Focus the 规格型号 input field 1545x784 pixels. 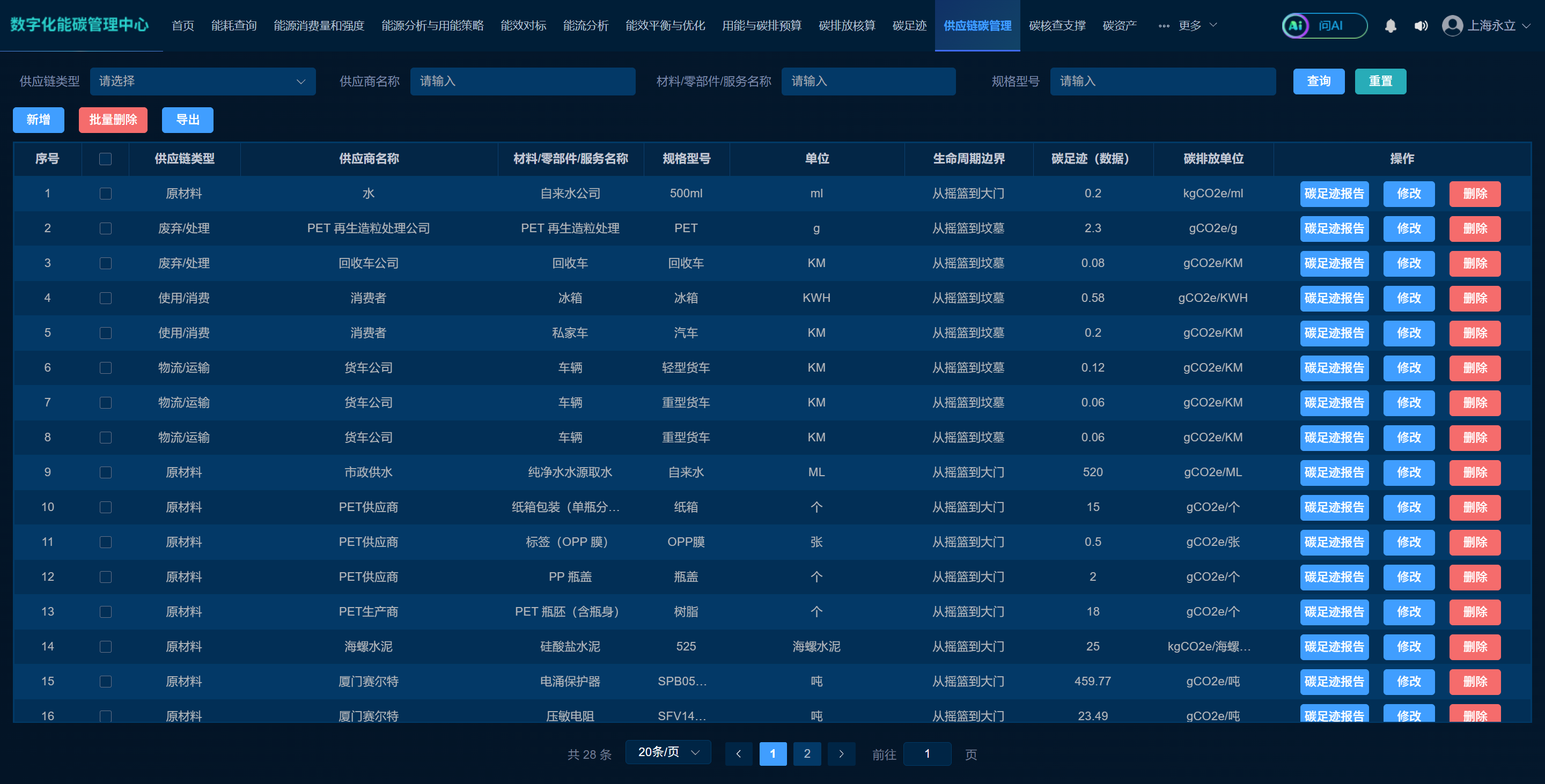tap(1163, 82)
